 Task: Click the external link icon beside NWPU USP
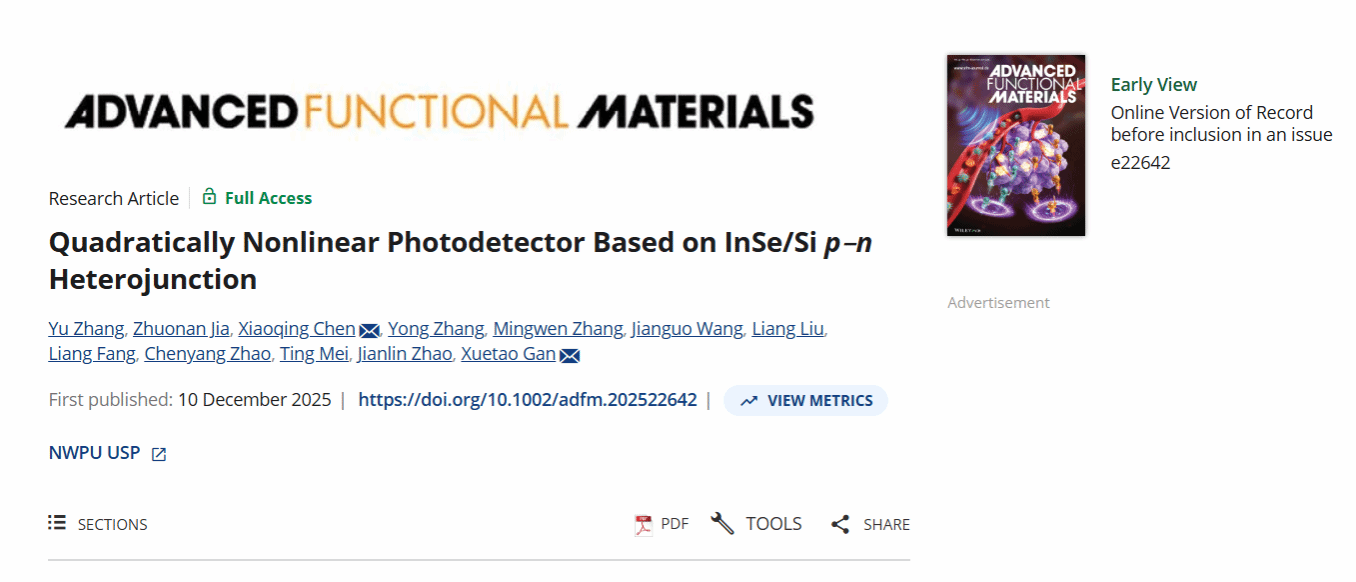click(158, 454)
